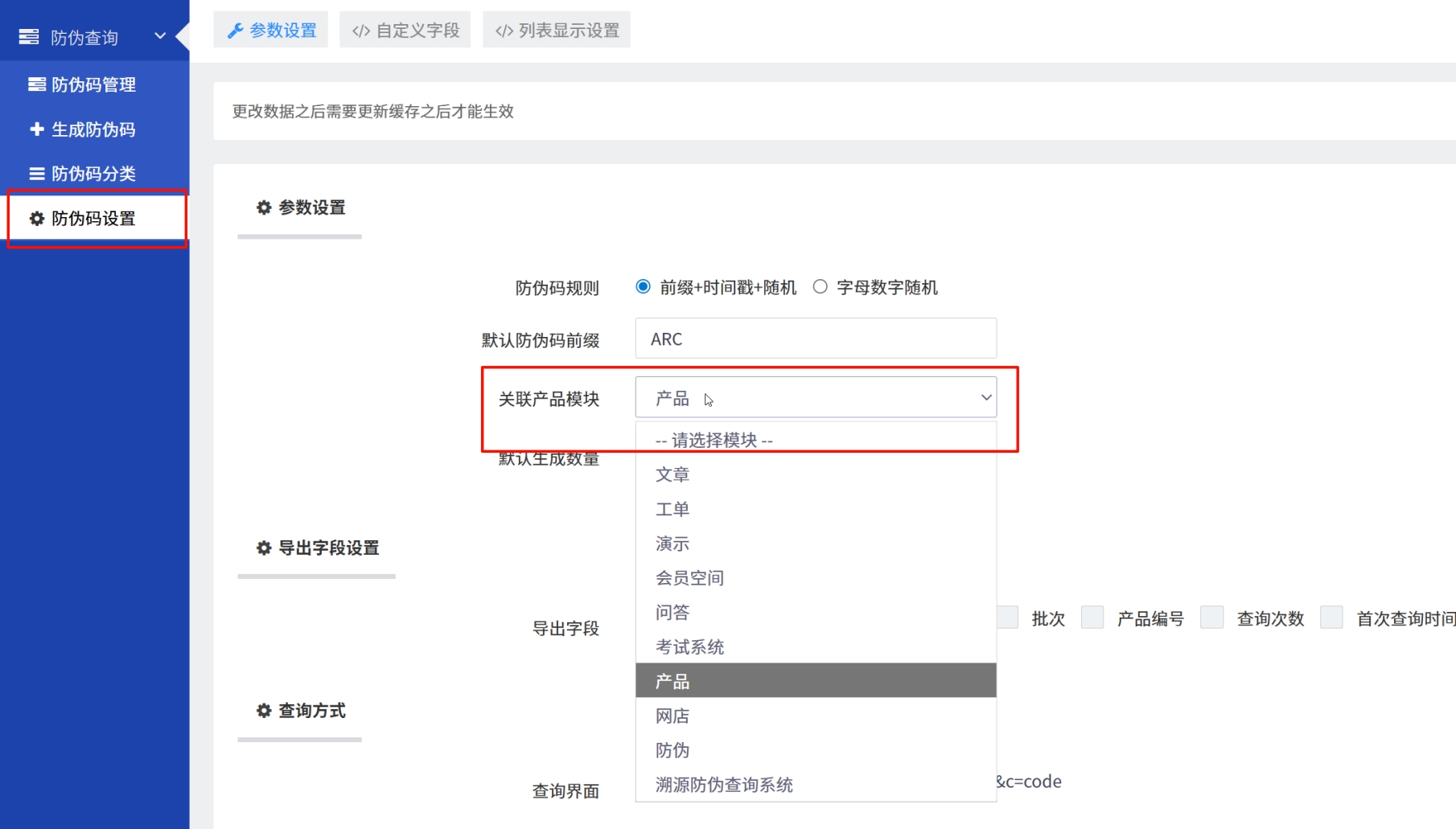
Task: Click the 防伪码分类 list icon
Action: 37,174
